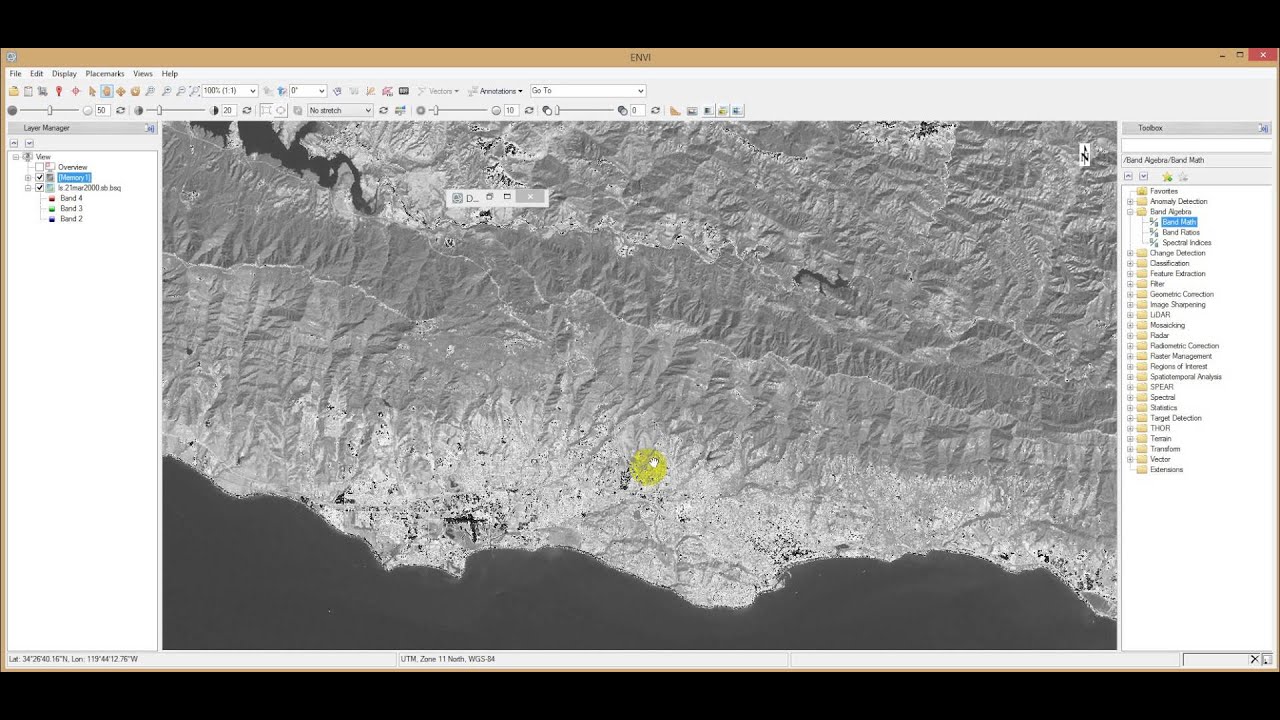The image size is (1280, 720).
Task: Reset the brightness value
Action: (x=121, y=110)
